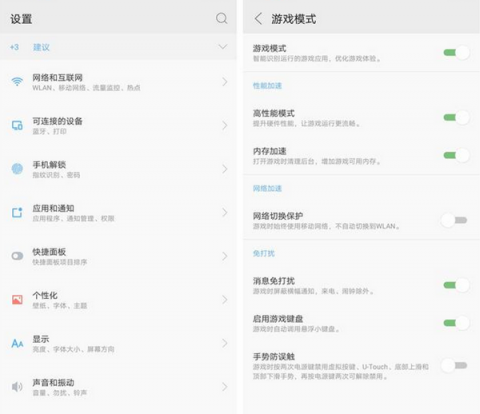
Task: Turn on the 手势防误触 toggle
Action: coord(454,366)
